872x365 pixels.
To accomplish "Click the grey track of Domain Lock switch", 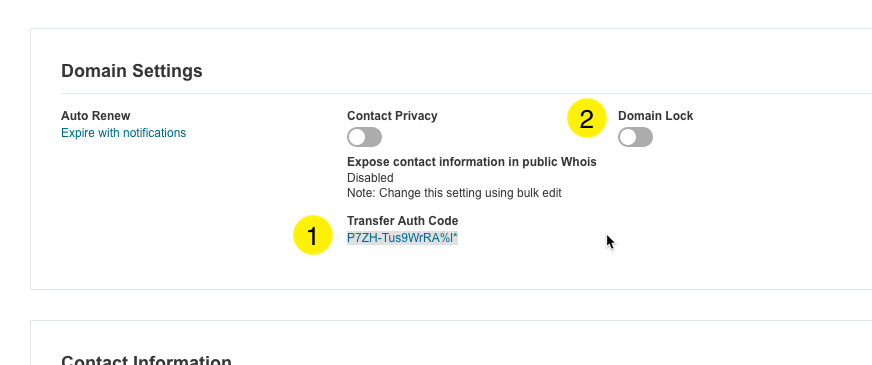I will click(x=644, y=137).
